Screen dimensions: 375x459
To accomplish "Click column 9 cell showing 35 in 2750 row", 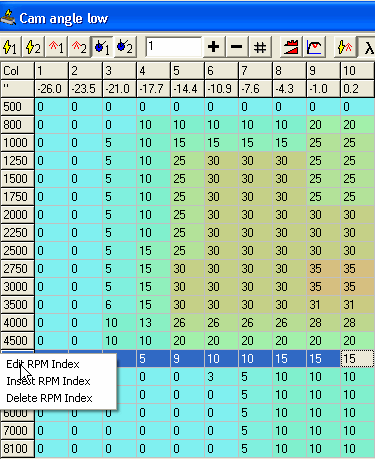I will (x=323, y=269).
